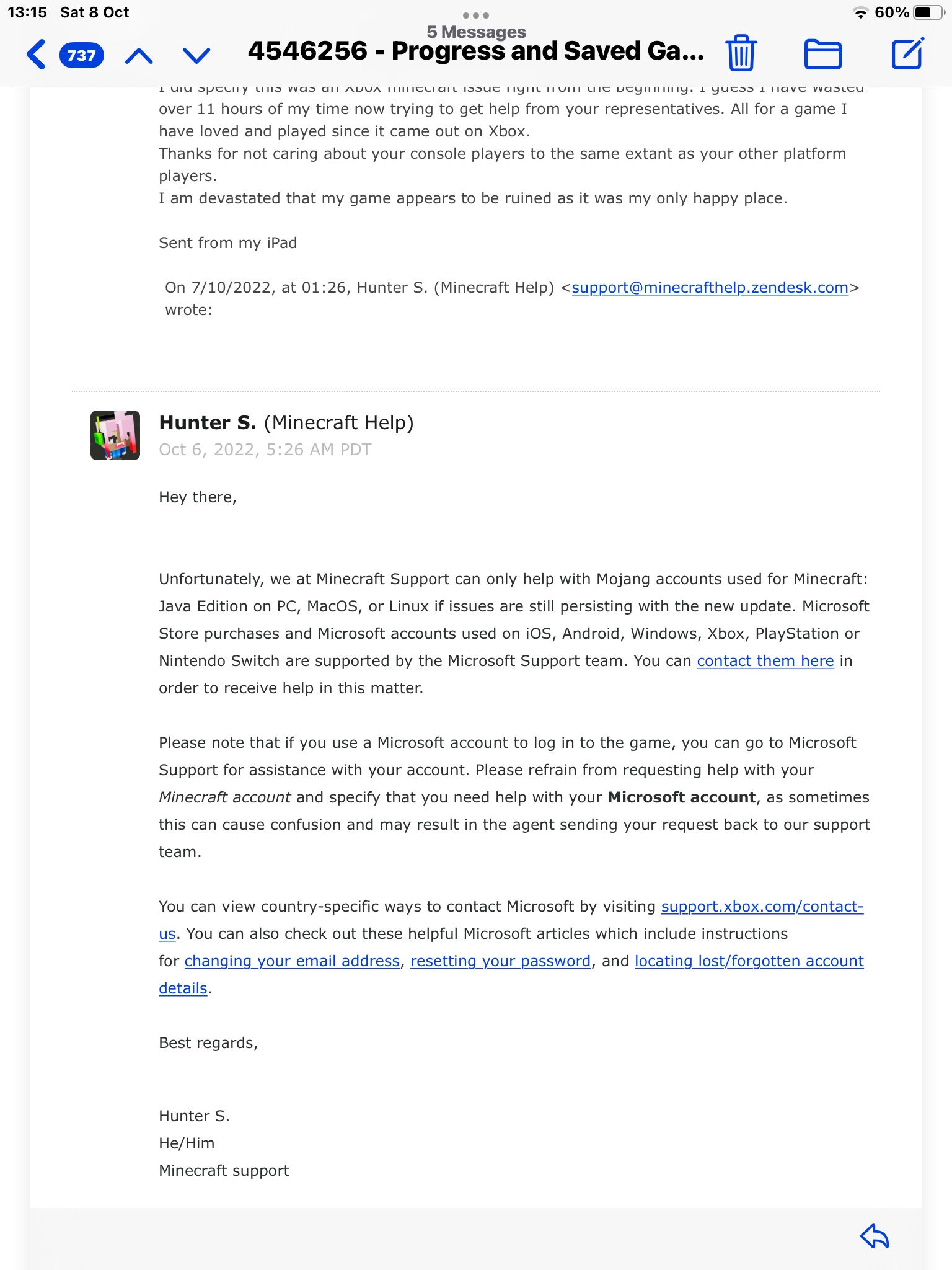Open the support@minecrafthelp.zendesk.com email link
Viewport: 952px width, 1270px height.
point(710,288)
